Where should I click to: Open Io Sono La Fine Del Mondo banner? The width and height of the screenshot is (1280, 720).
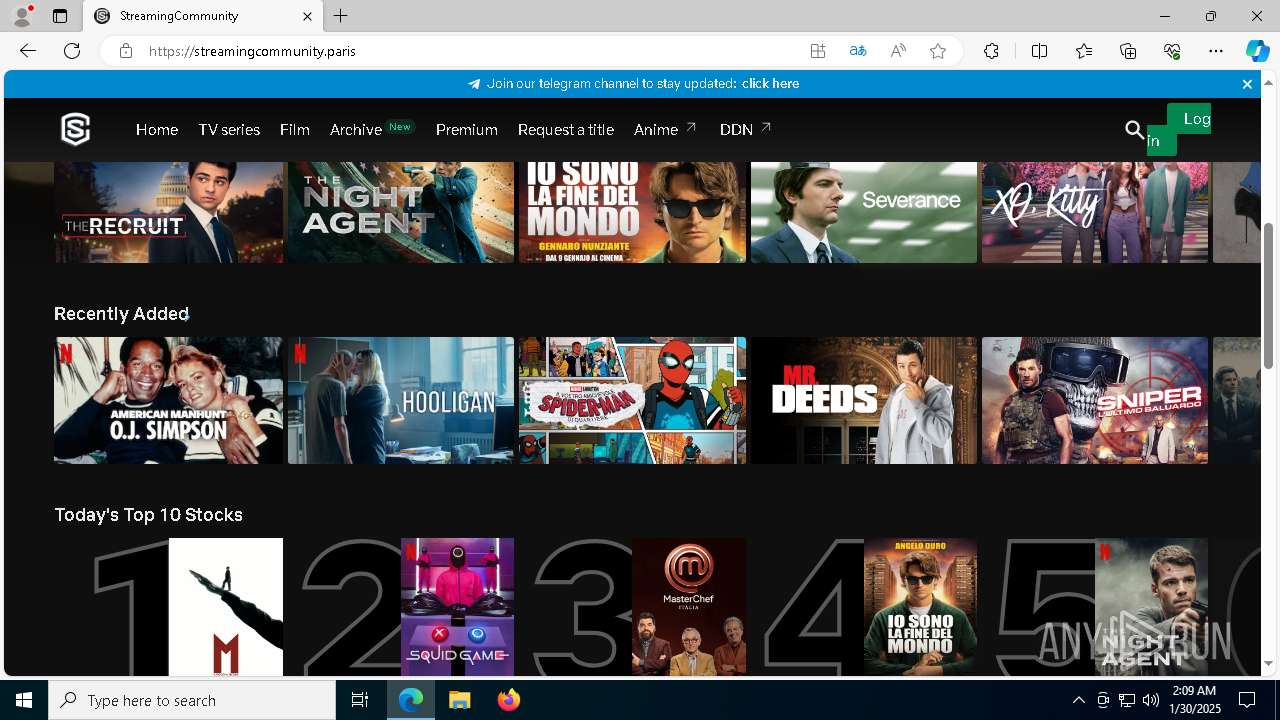click(633, 212)
